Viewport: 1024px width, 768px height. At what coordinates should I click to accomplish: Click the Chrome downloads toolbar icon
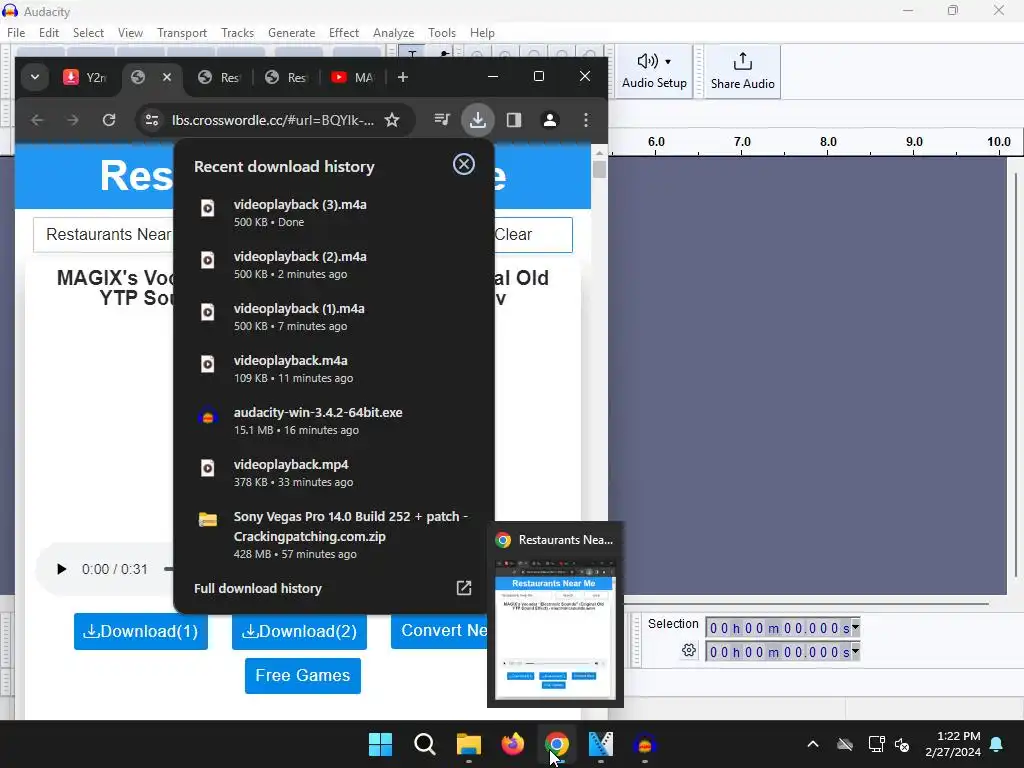click(477, 120)
